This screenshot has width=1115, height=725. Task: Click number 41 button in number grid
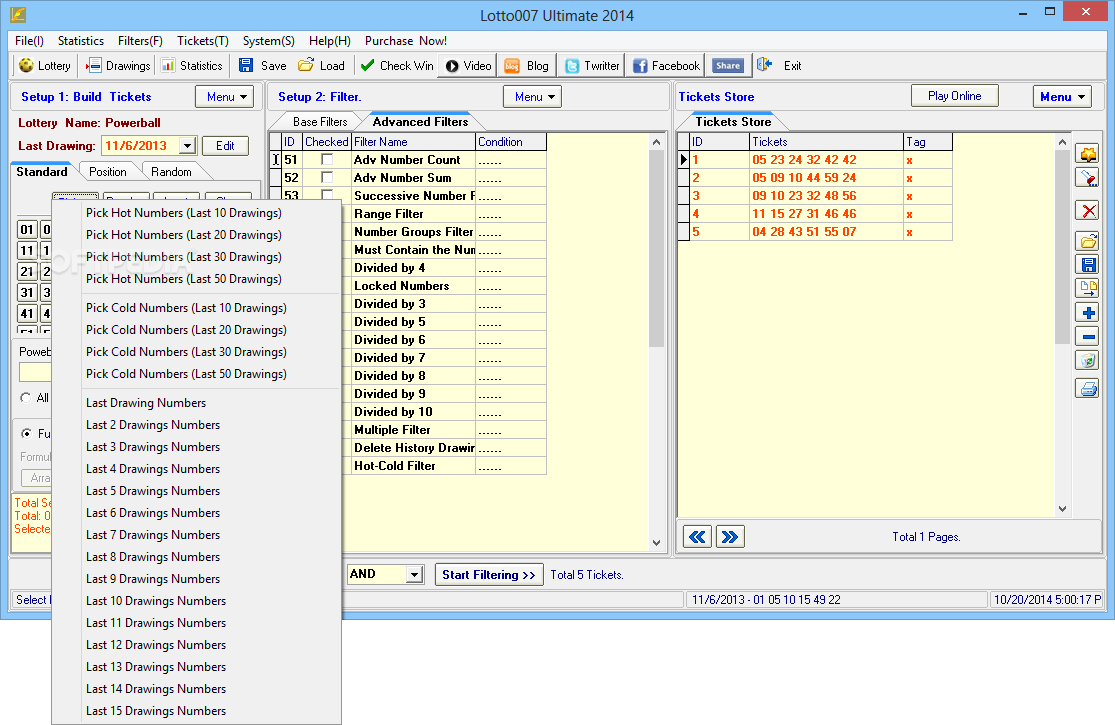pyautogui.click(x=27, y=313)
